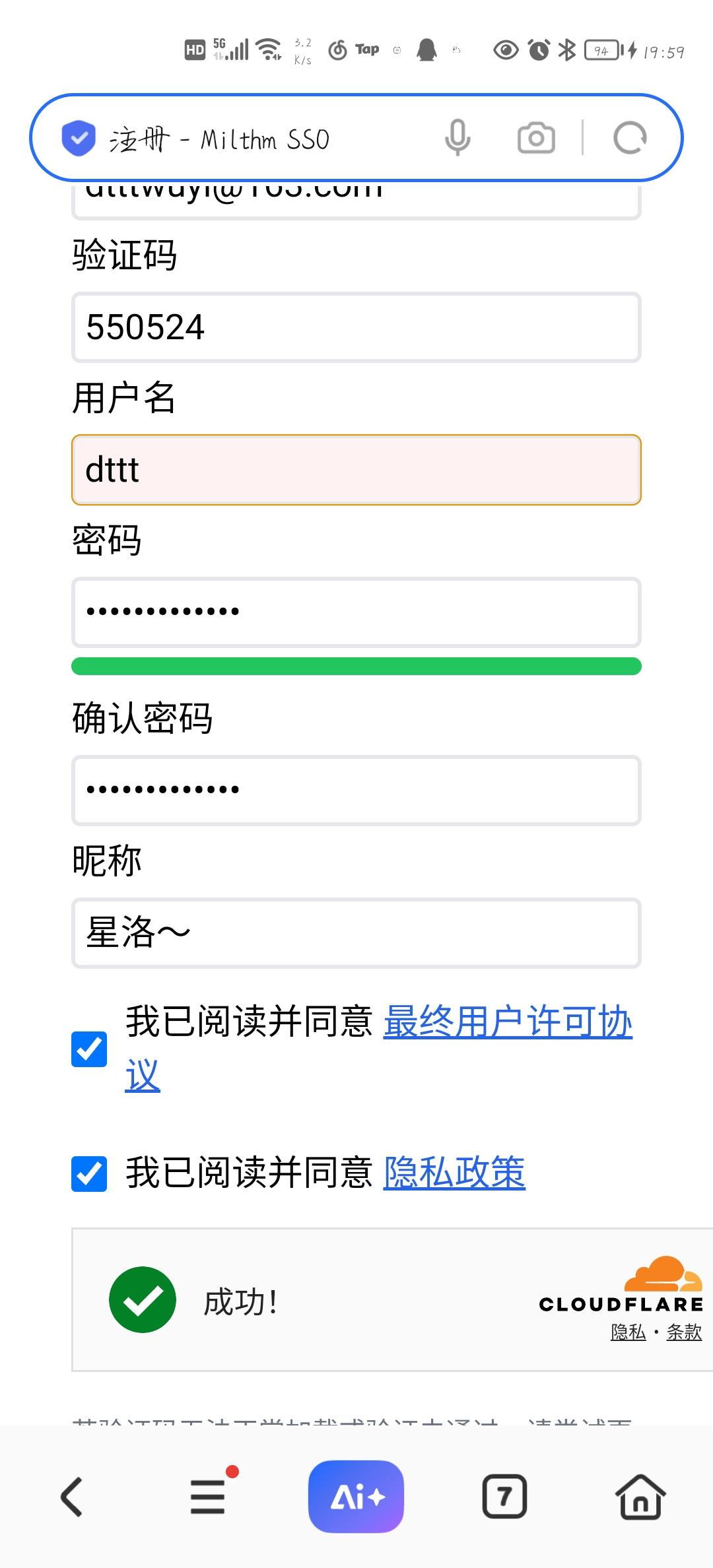Viewport: 713px width, 1568px height.
Task: Tap the blue shield security icon
Action: pos(79,138)
